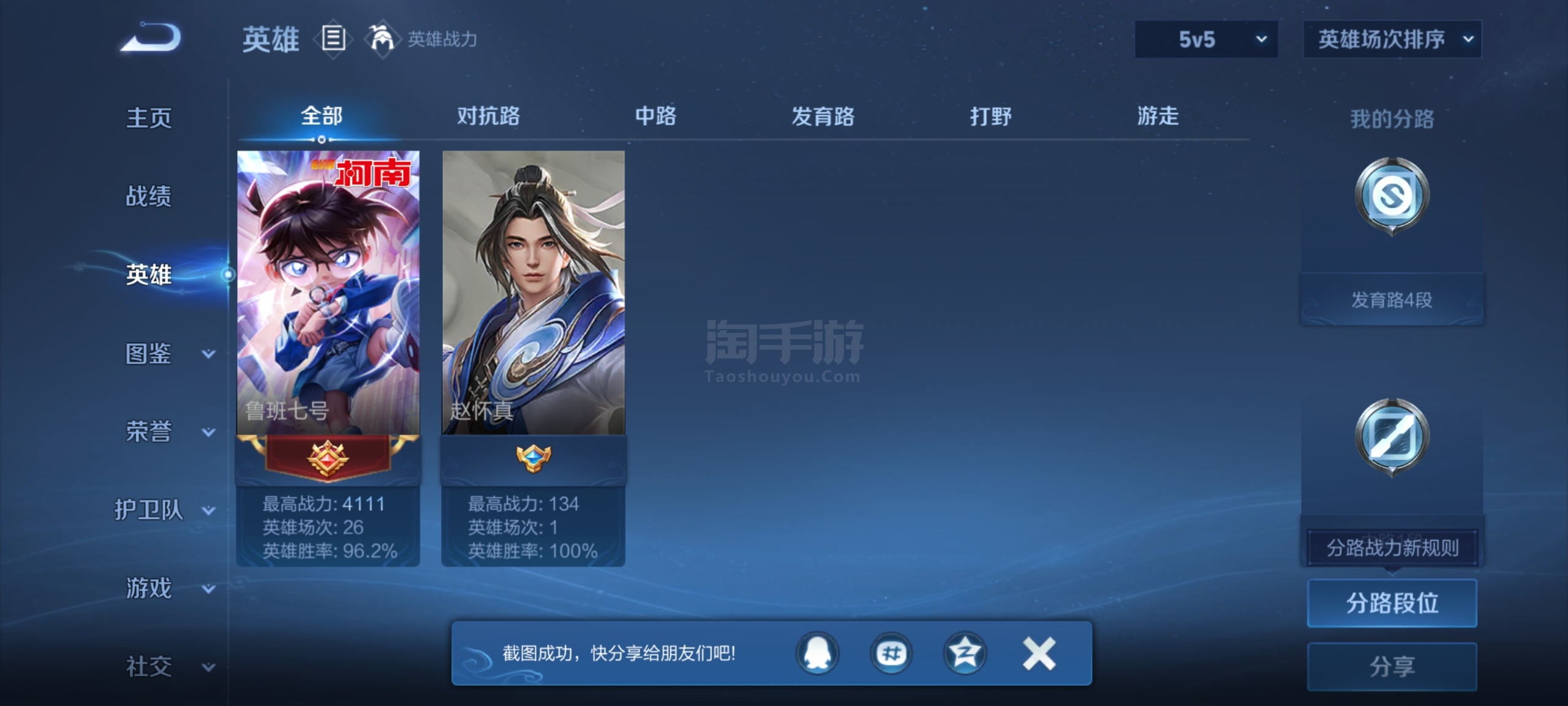
Task: Open the 赵怀真 hero card
Action: [533, 358]
